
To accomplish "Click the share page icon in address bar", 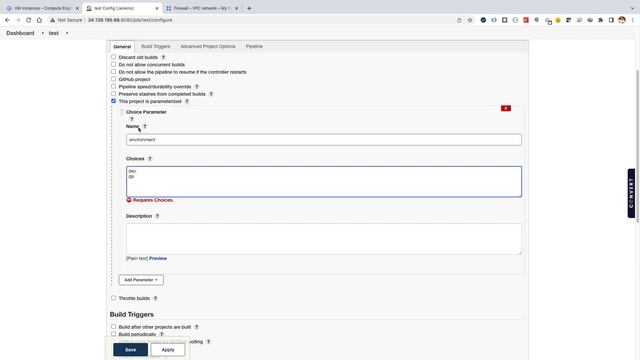I will [459, 20].
